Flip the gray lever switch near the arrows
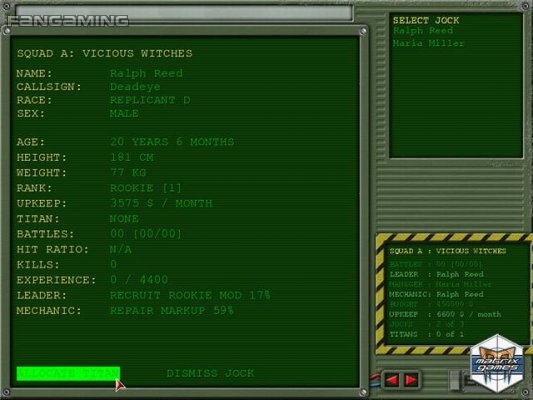 click(455, 380)
